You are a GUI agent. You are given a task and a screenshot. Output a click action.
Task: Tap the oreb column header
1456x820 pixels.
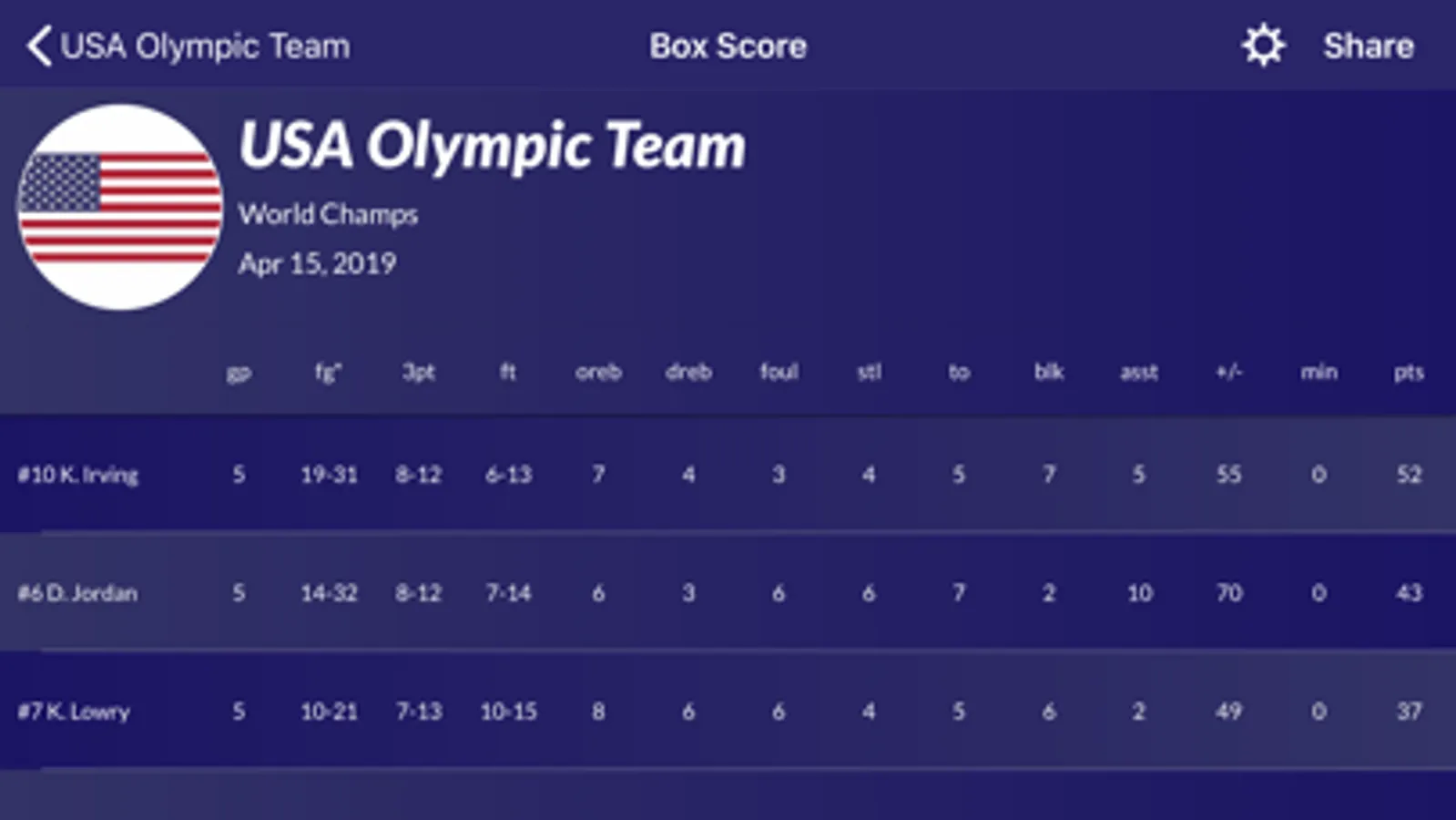[598, 372]
